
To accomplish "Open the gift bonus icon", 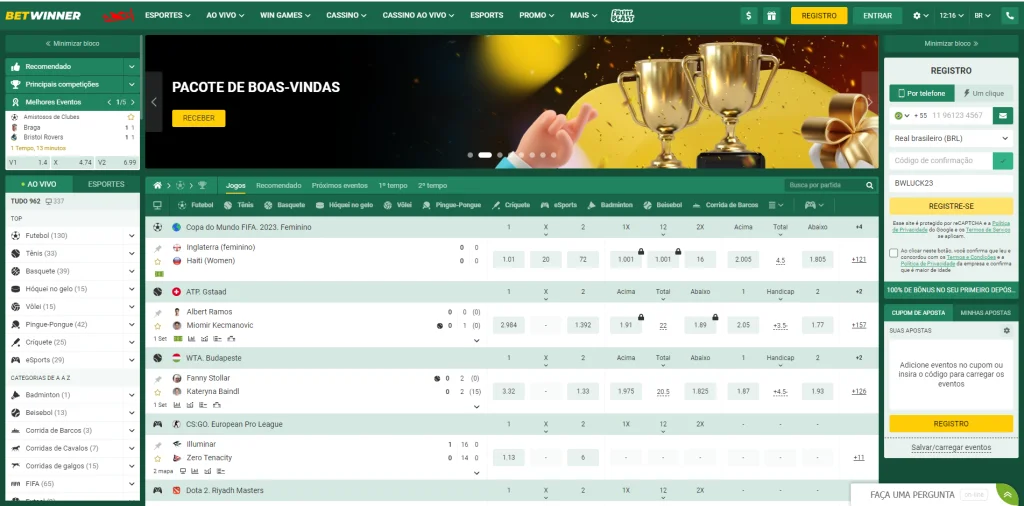I will point(772,16).
